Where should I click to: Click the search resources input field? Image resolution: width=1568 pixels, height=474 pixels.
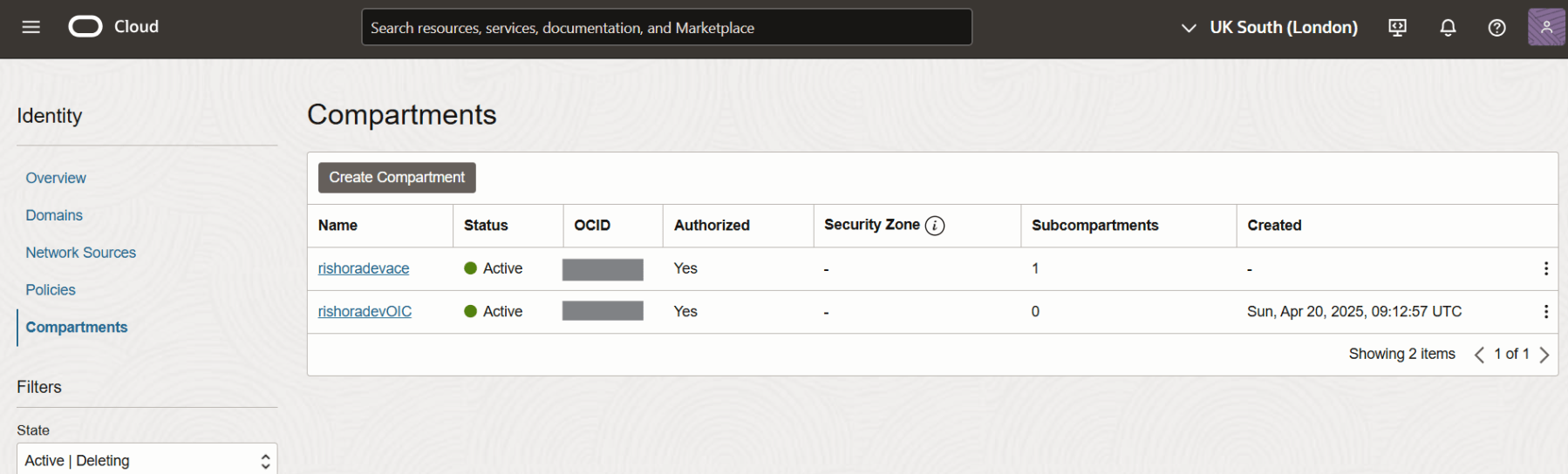pos(666,28)
